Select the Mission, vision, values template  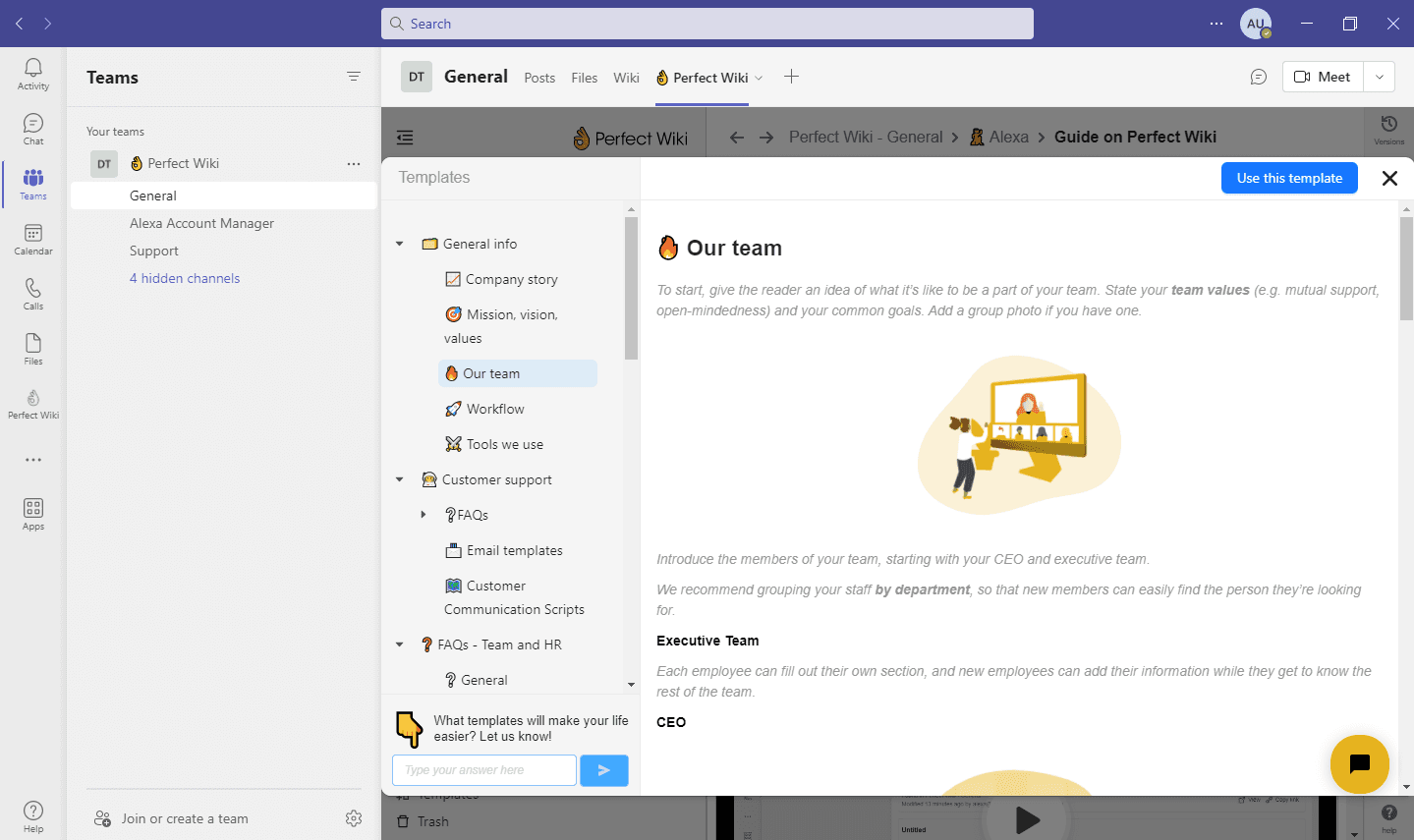(502, 326)
